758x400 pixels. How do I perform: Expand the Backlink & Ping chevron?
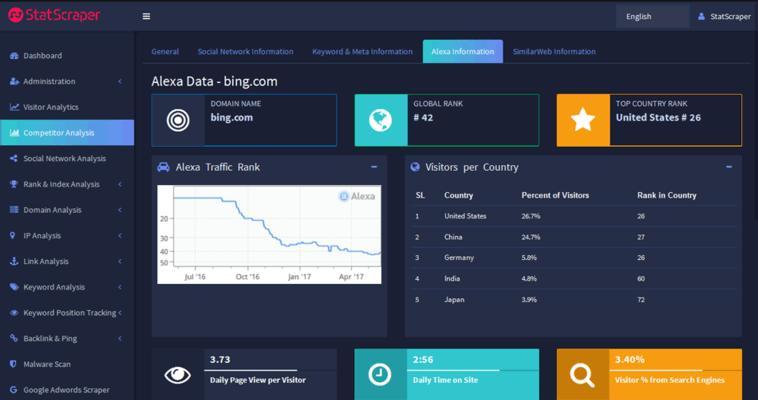(x=119, y=338)
